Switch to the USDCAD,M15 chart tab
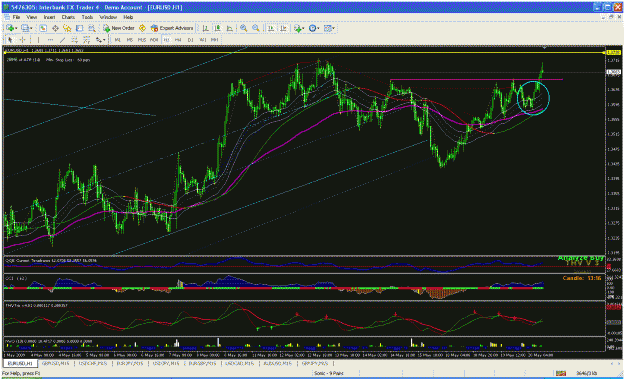 point(239,363)
